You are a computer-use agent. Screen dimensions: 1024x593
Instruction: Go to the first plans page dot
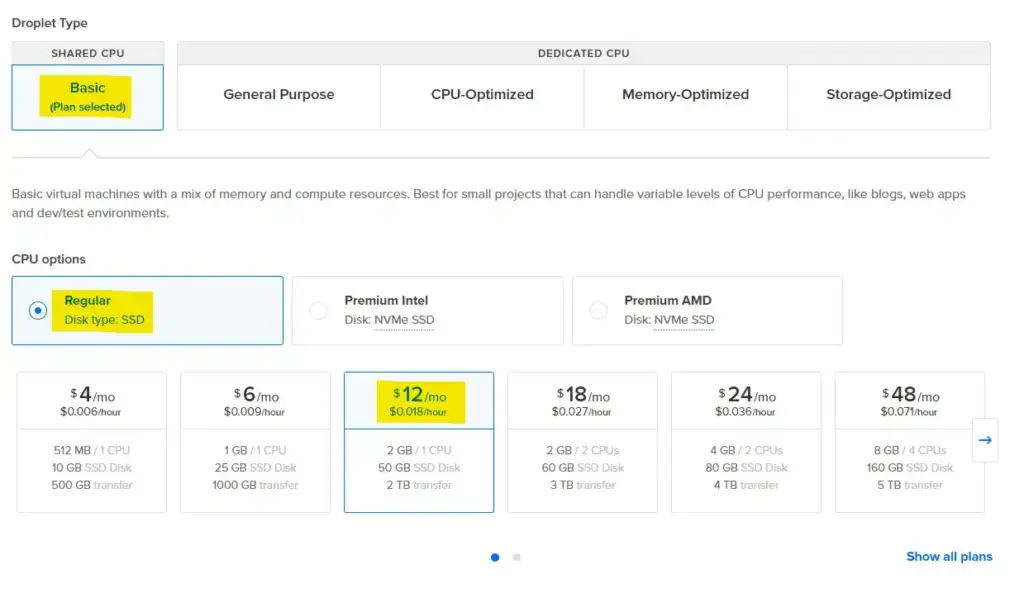(x=495, y=557)
